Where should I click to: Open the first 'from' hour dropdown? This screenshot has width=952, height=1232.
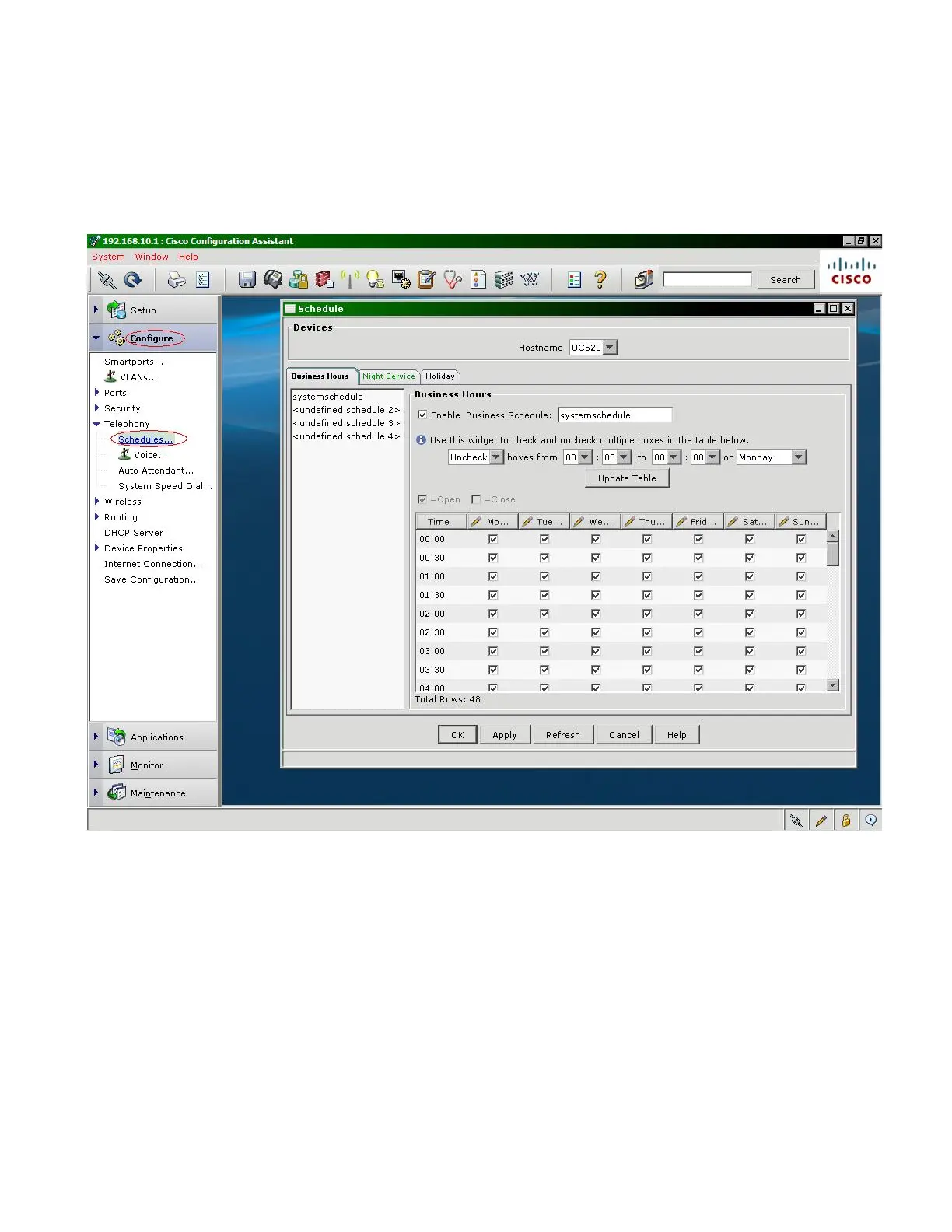(585, 457)
